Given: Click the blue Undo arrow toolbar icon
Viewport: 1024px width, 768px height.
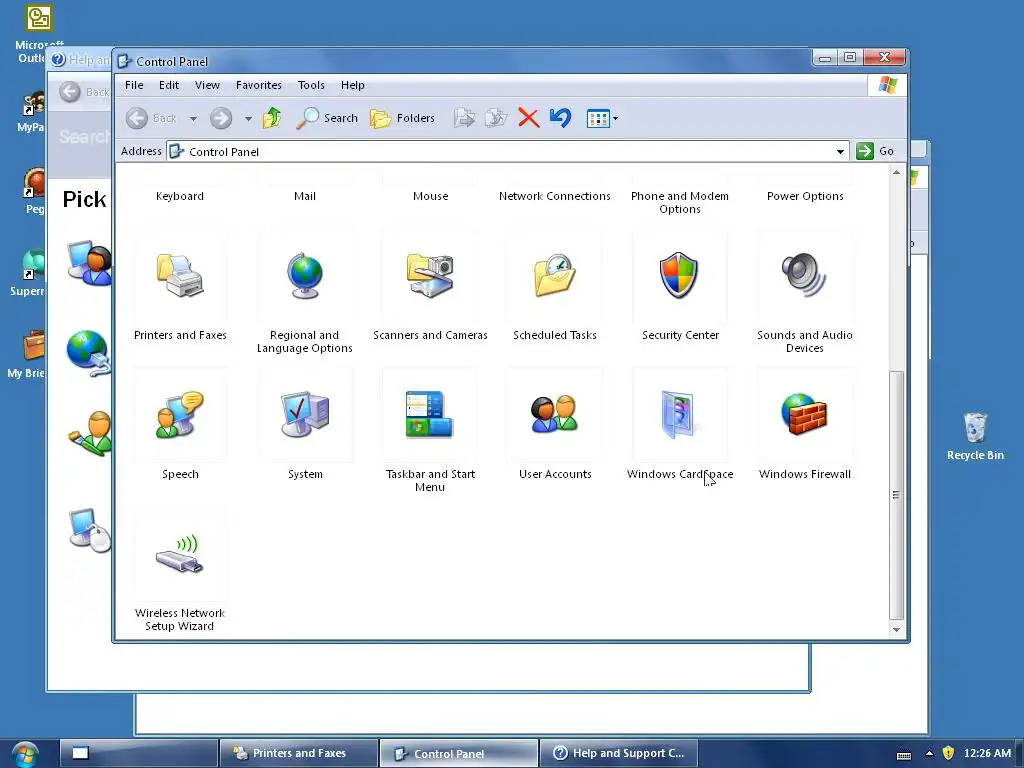Looking at the screenshot, I should pos(560,118).
